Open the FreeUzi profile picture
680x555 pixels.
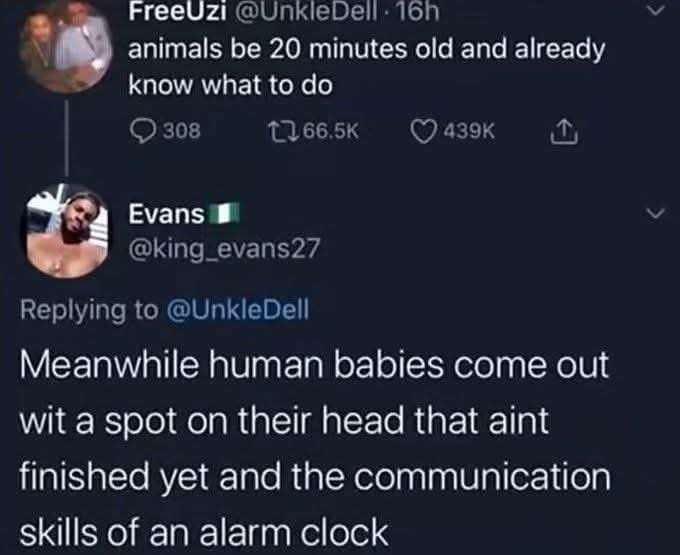pos(65,46)
